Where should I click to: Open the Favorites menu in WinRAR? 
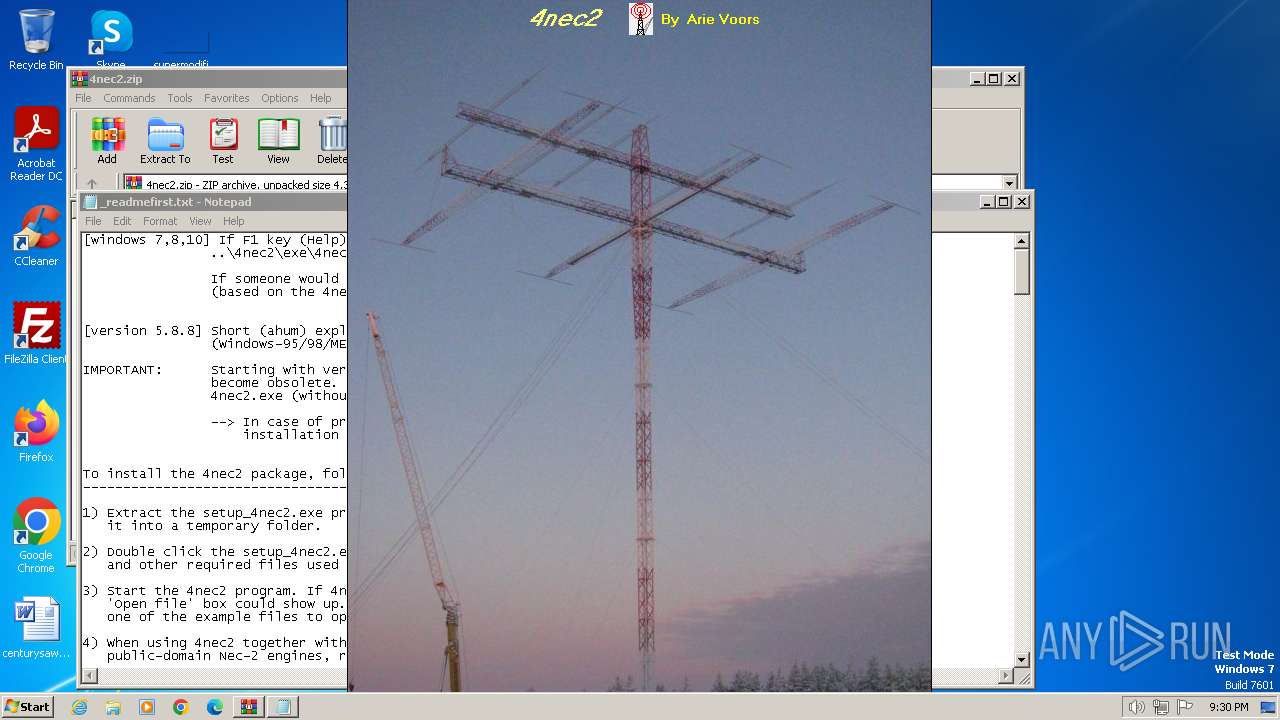pos(227,98)
